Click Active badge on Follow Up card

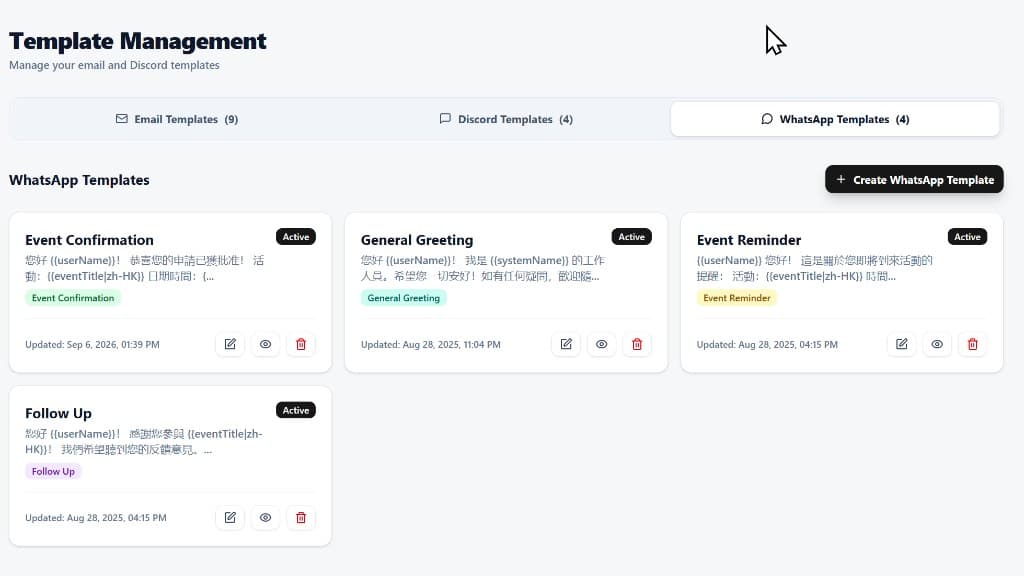pyautogui.click(x=296, y=410)
